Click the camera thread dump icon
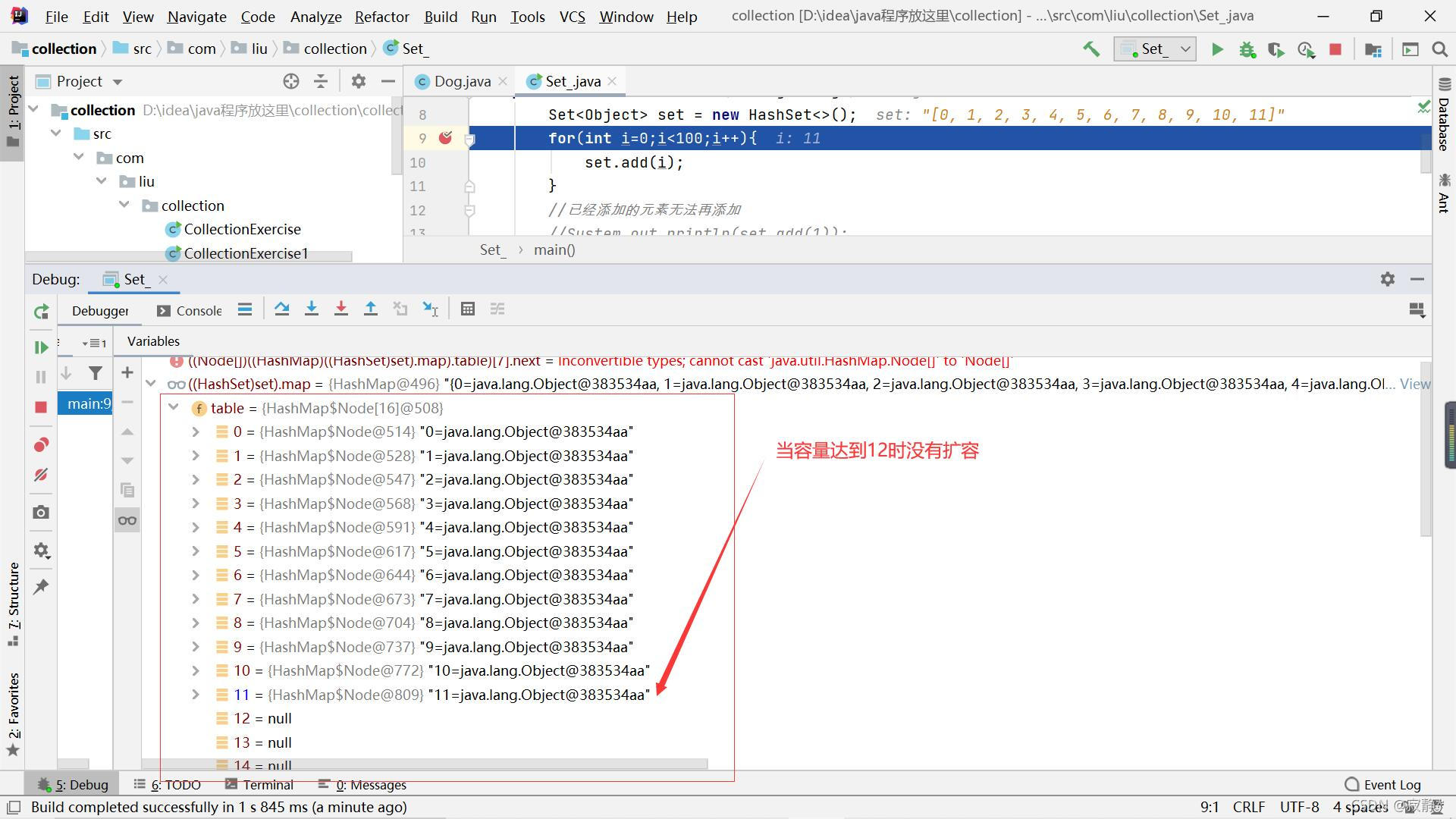 point(41,513)
